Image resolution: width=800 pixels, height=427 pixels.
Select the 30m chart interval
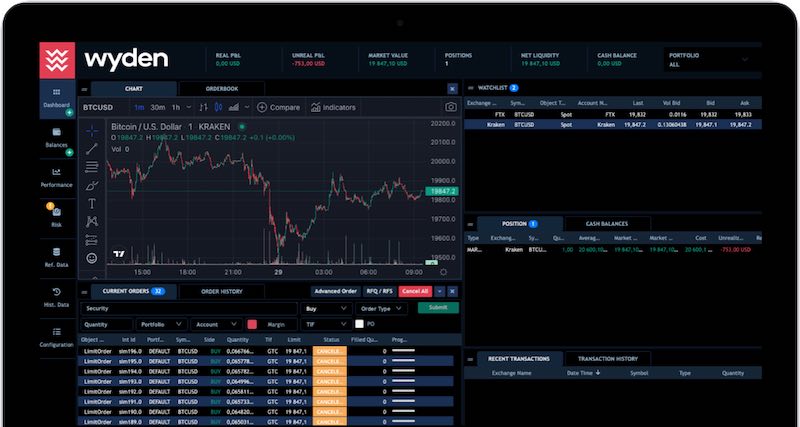point(158,107)
